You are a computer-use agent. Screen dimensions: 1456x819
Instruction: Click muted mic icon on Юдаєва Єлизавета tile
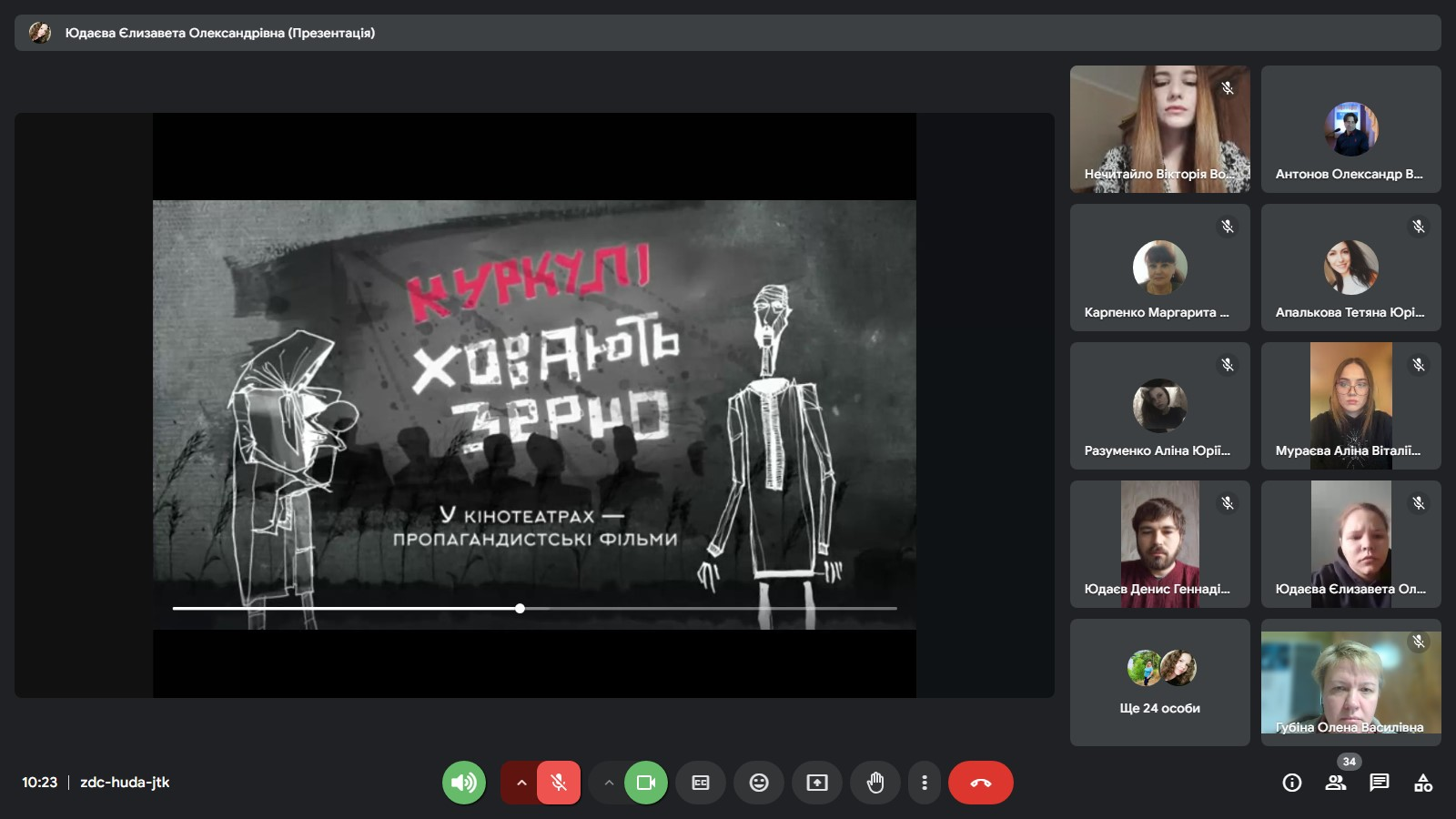[1419, 503]
